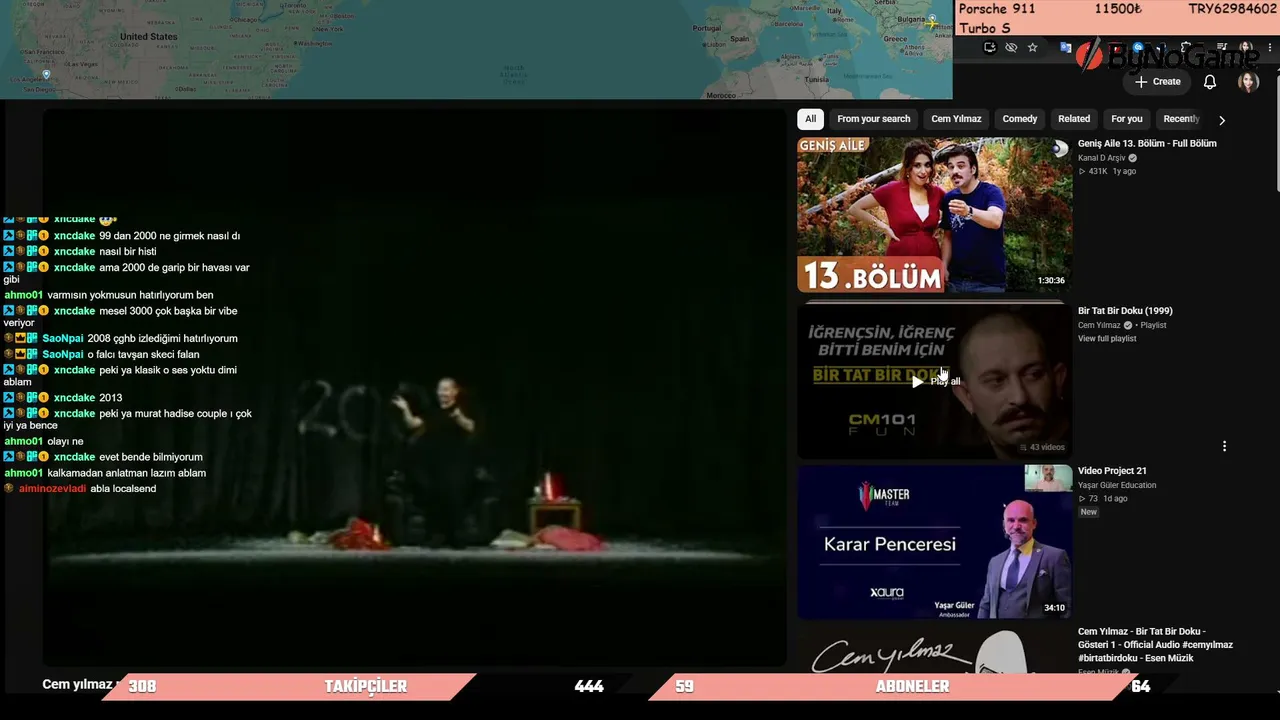Bookmark this page with the star icon
The image size is (1280, 720).
1033,47
